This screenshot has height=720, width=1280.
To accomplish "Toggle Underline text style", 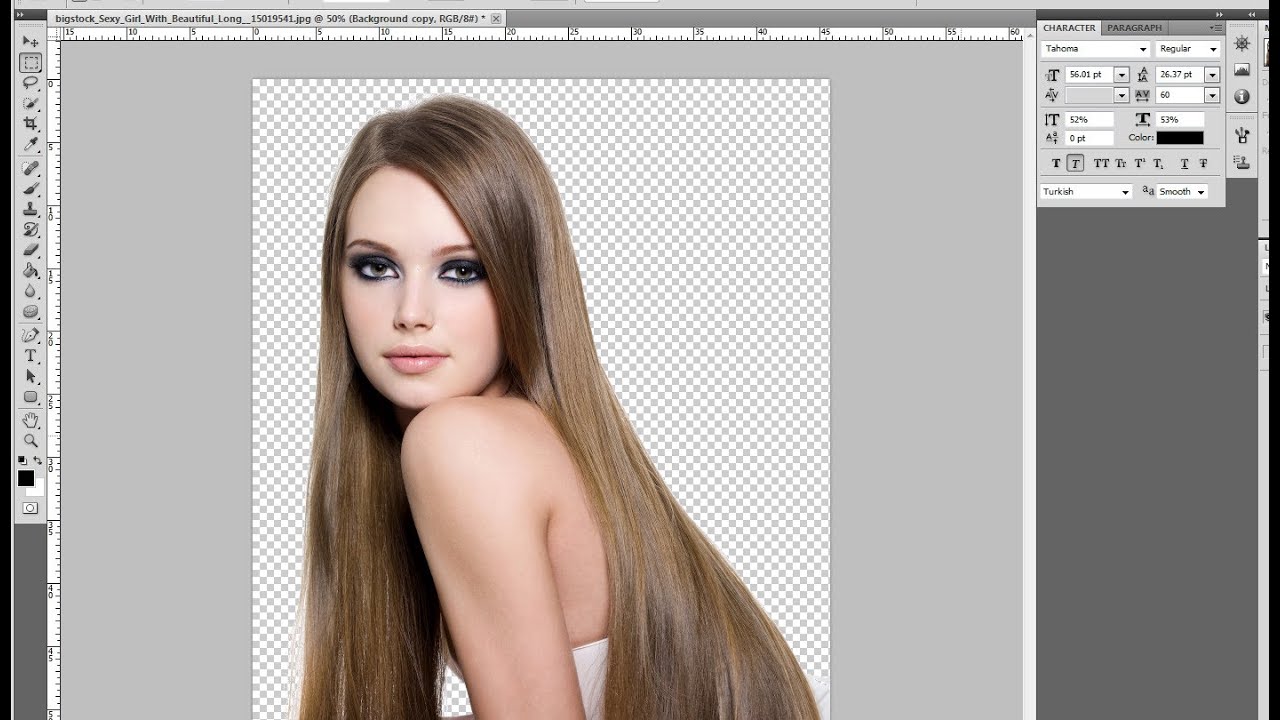I will [x=1184, y=163].
